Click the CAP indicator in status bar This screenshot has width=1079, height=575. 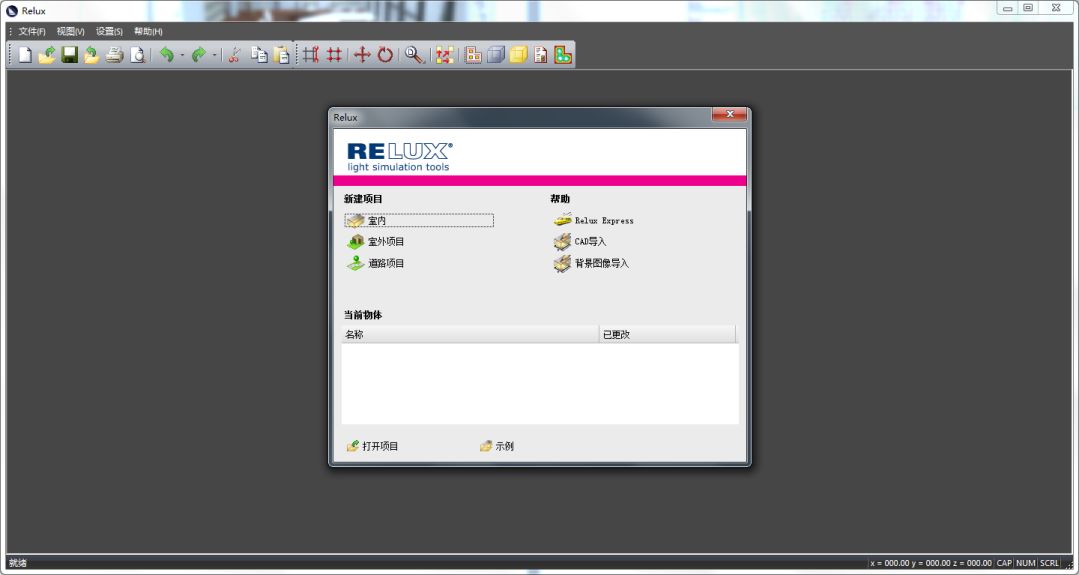[1005, 563]
